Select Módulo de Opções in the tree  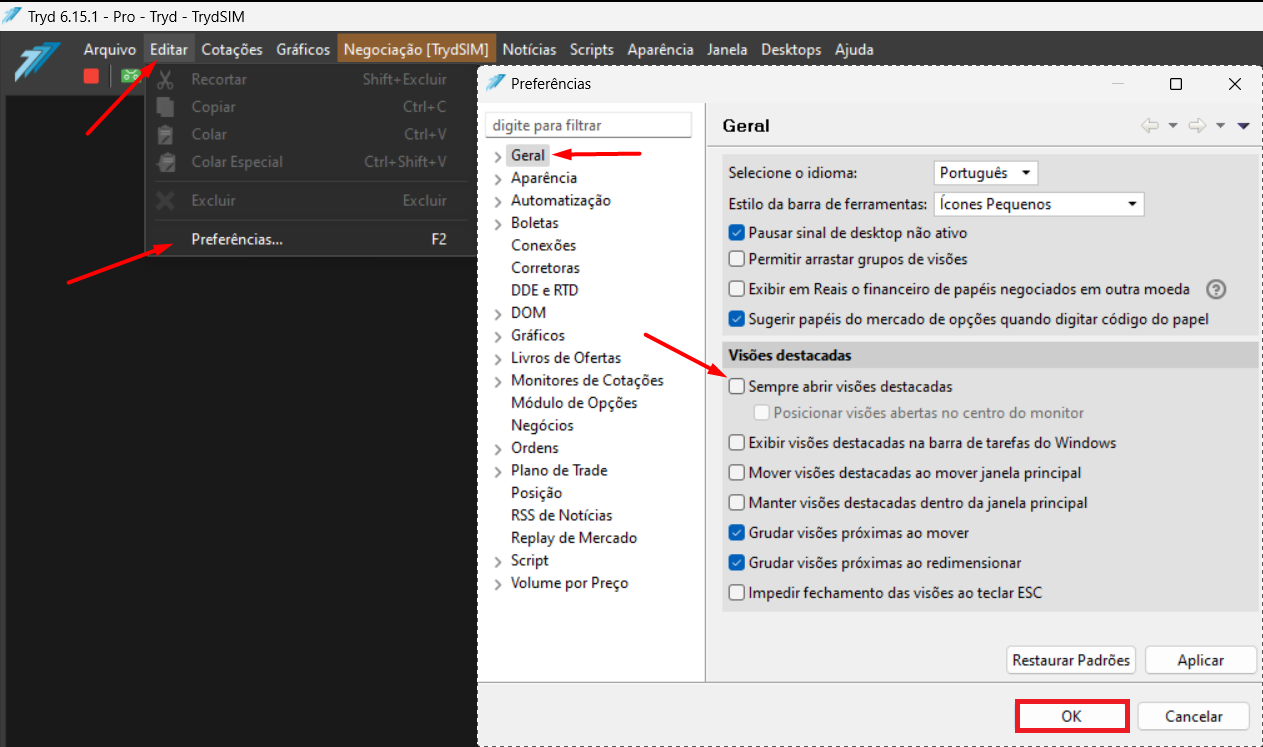[574, 403]
